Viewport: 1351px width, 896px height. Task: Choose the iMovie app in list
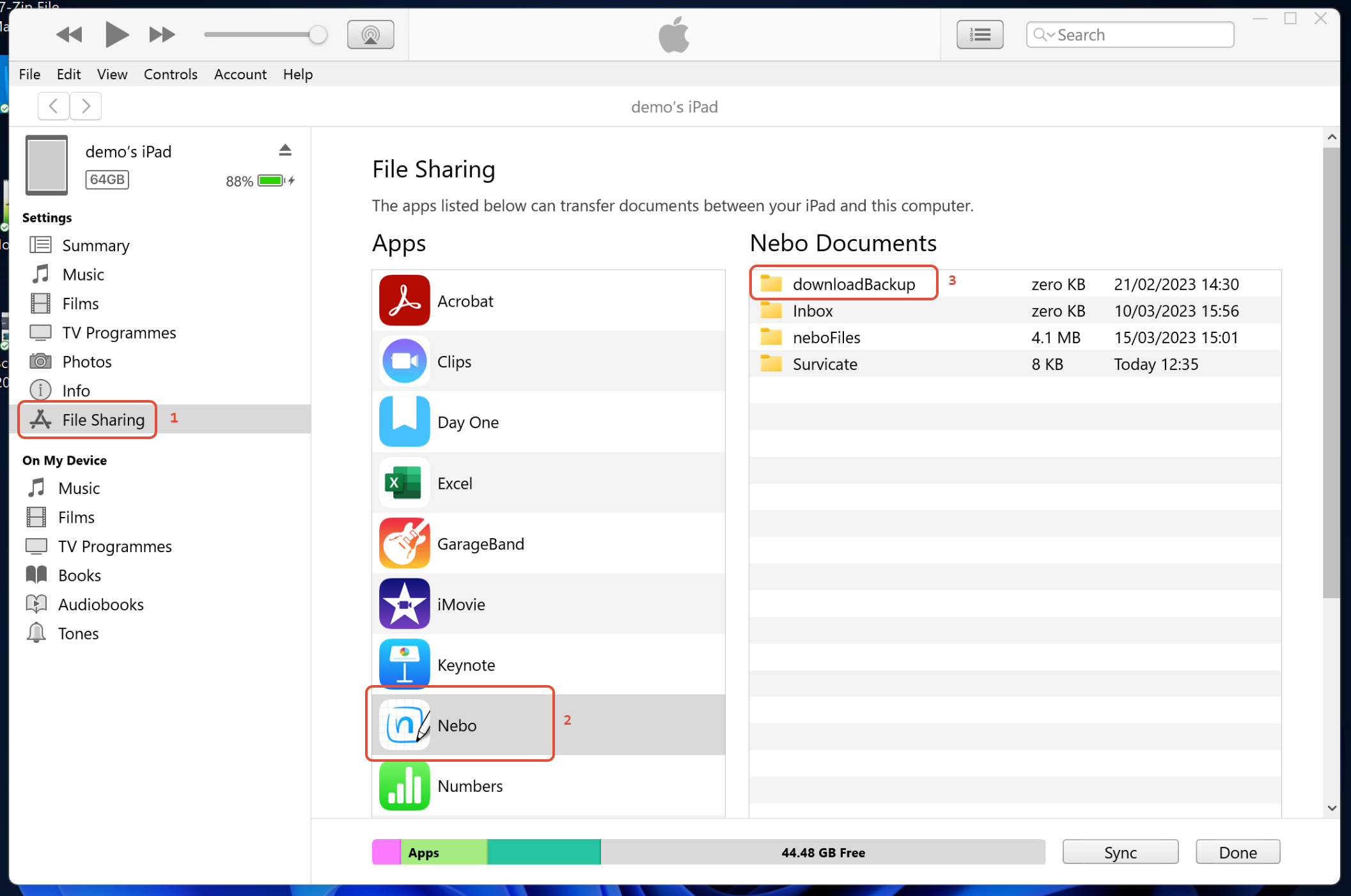(x=461, y=605)
